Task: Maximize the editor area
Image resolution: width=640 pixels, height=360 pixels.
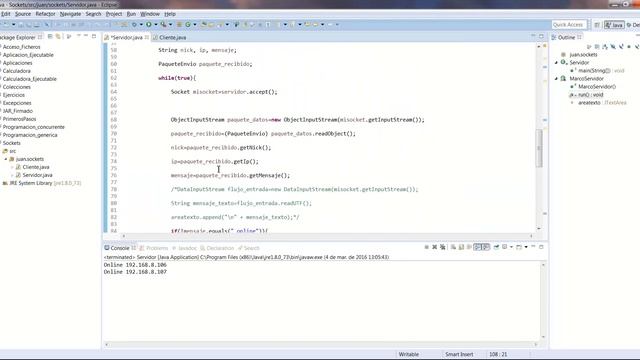Action: (x=541, y=36)
